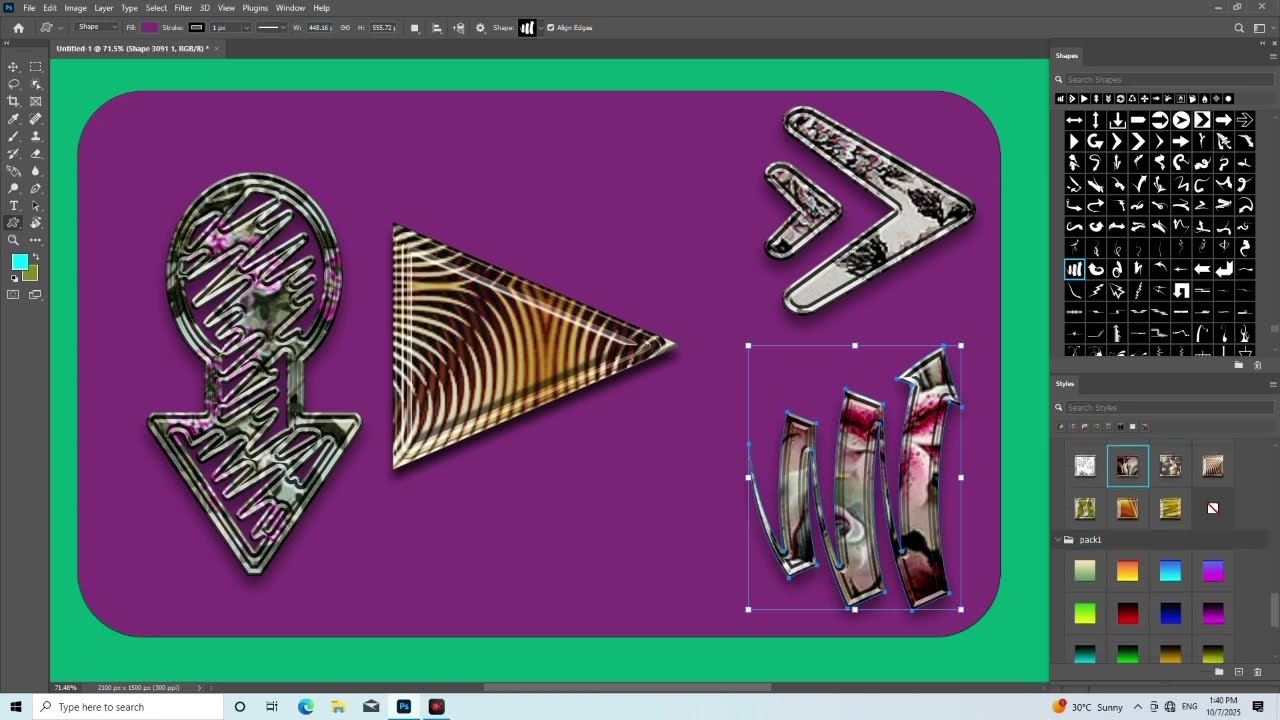Open the Plugins menu
The height and width of the screenshot is (720, 1280).
255,8
